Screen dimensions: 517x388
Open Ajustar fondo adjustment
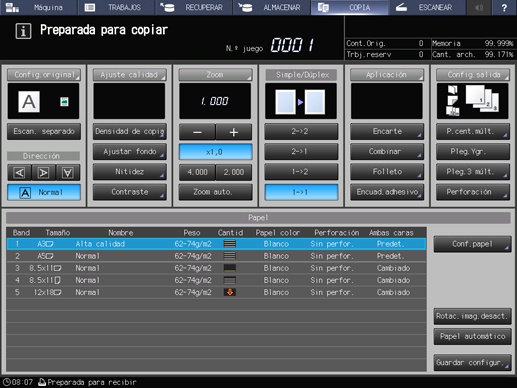click(129, 152)
